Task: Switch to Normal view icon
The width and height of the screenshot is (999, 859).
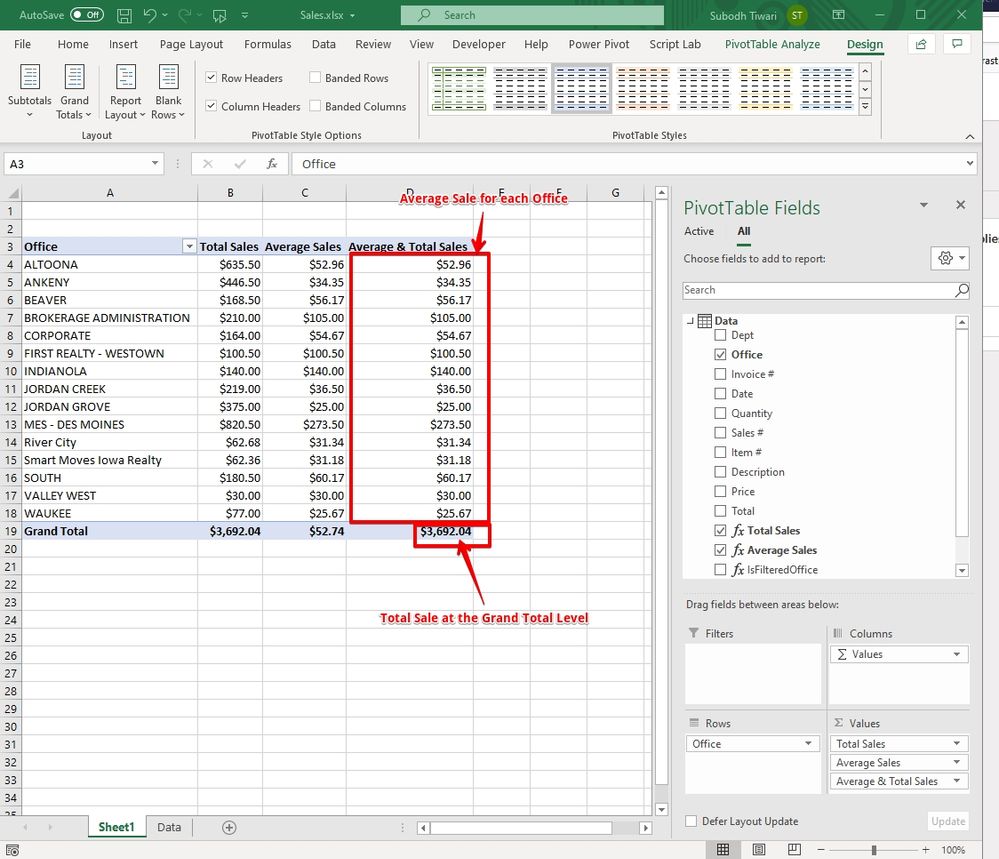Action: (x=723, y=849)
